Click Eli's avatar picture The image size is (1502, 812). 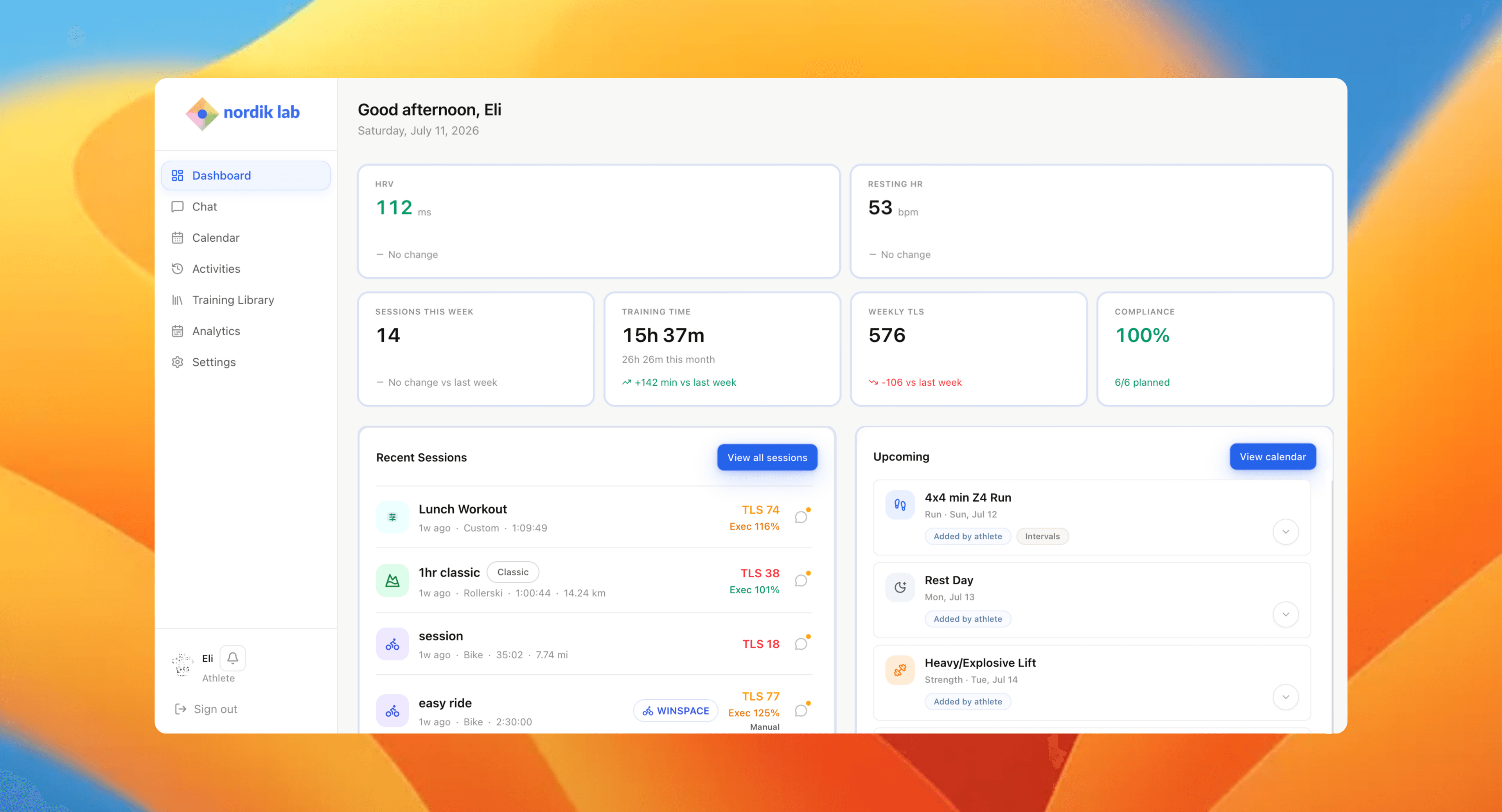[x=183, y=665]
